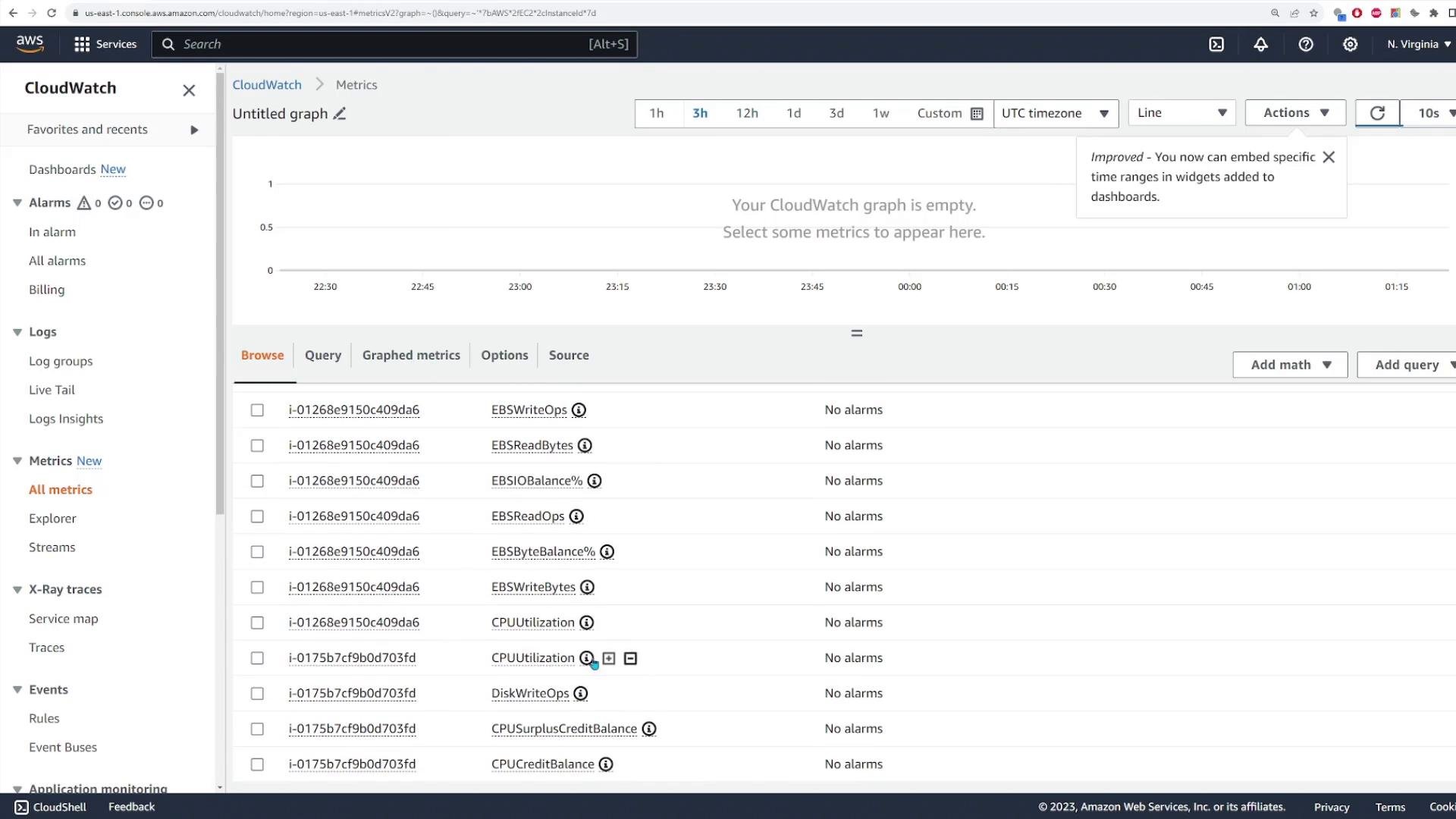Click the browser reload button
Image resolution: width=1456 pixels, height=819 pixels.
pyautogui.click(x=51, y=13)
